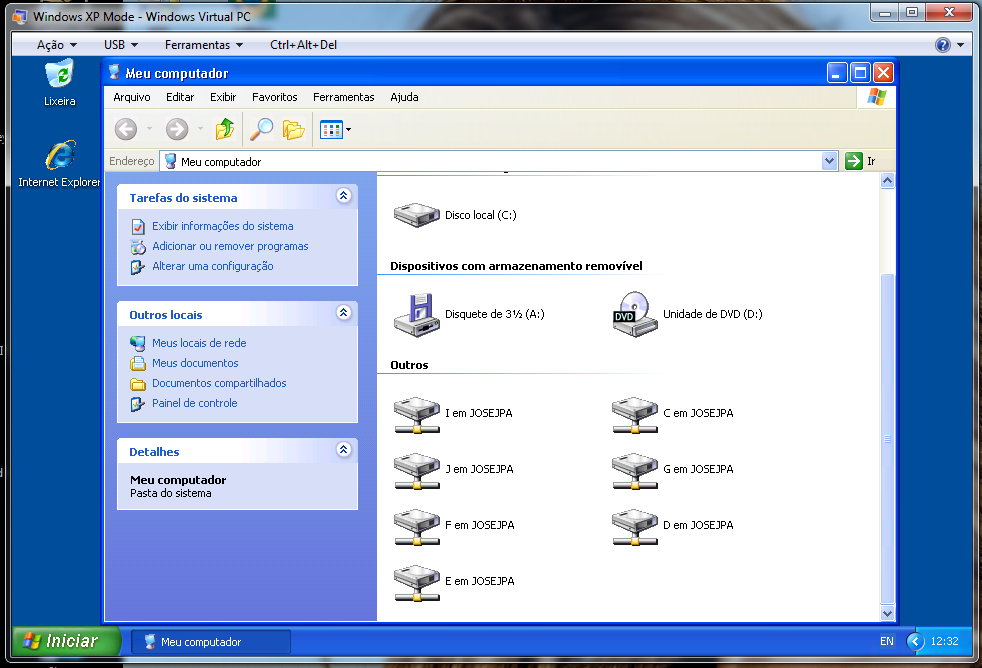The width and height of the screenshot is (982, 668).
Task: Open the Favoritos menu
Action: point(274,97)
